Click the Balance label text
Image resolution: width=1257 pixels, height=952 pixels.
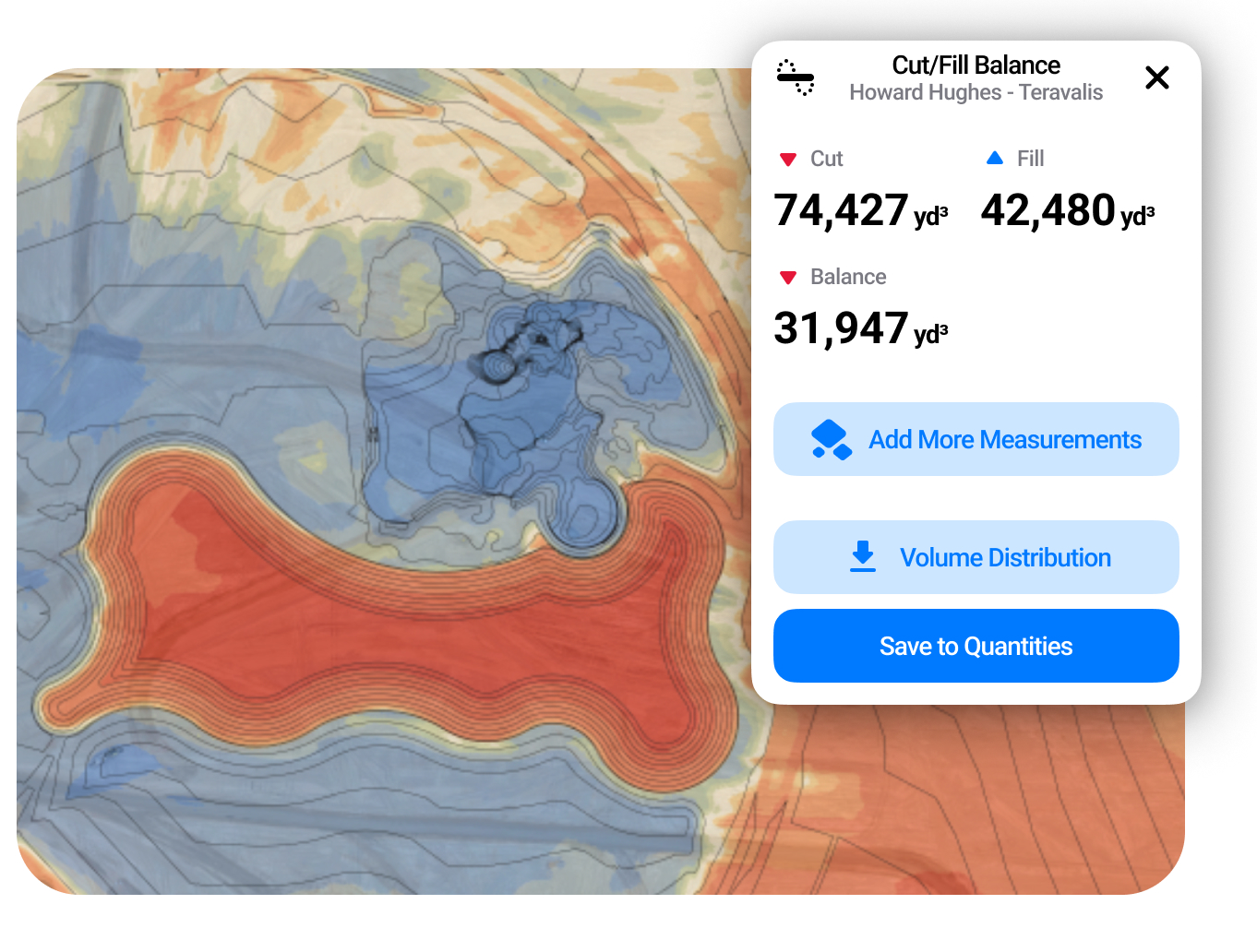click(x=847, y=277)
